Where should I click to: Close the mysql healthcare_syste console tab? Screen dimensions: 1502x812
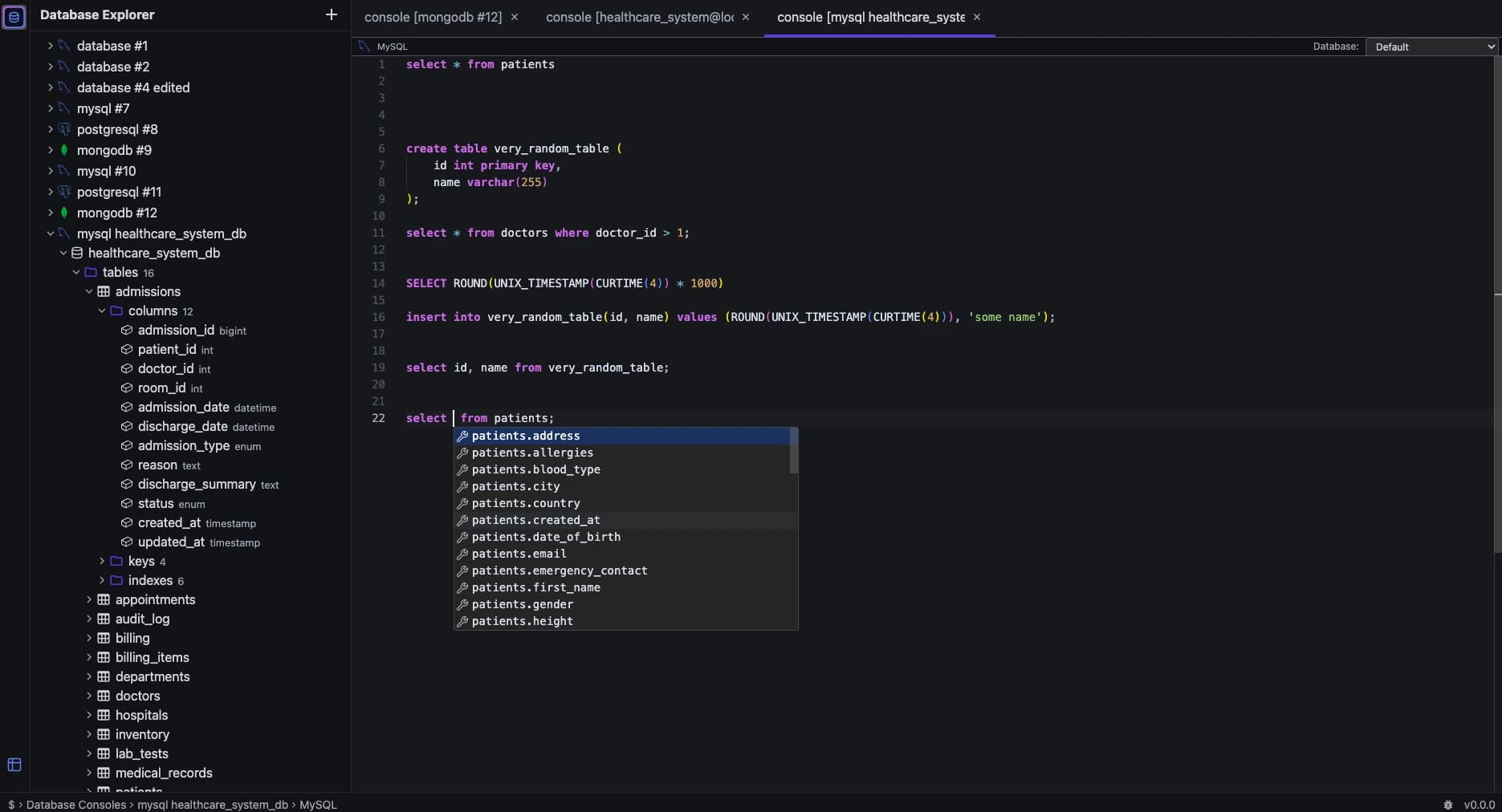(x=977, y=16)
